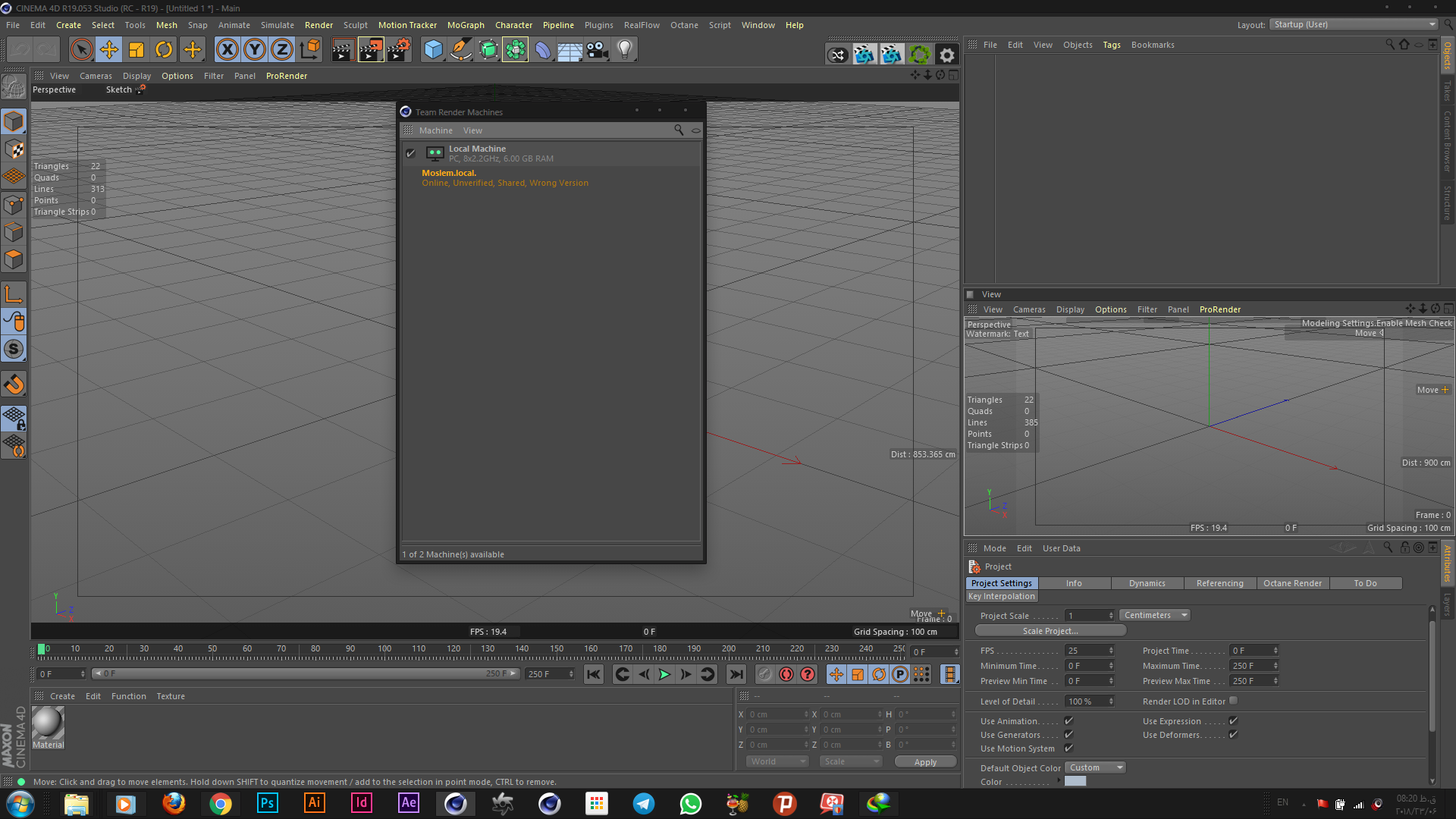Open the Octane menu

coord(684,25)
